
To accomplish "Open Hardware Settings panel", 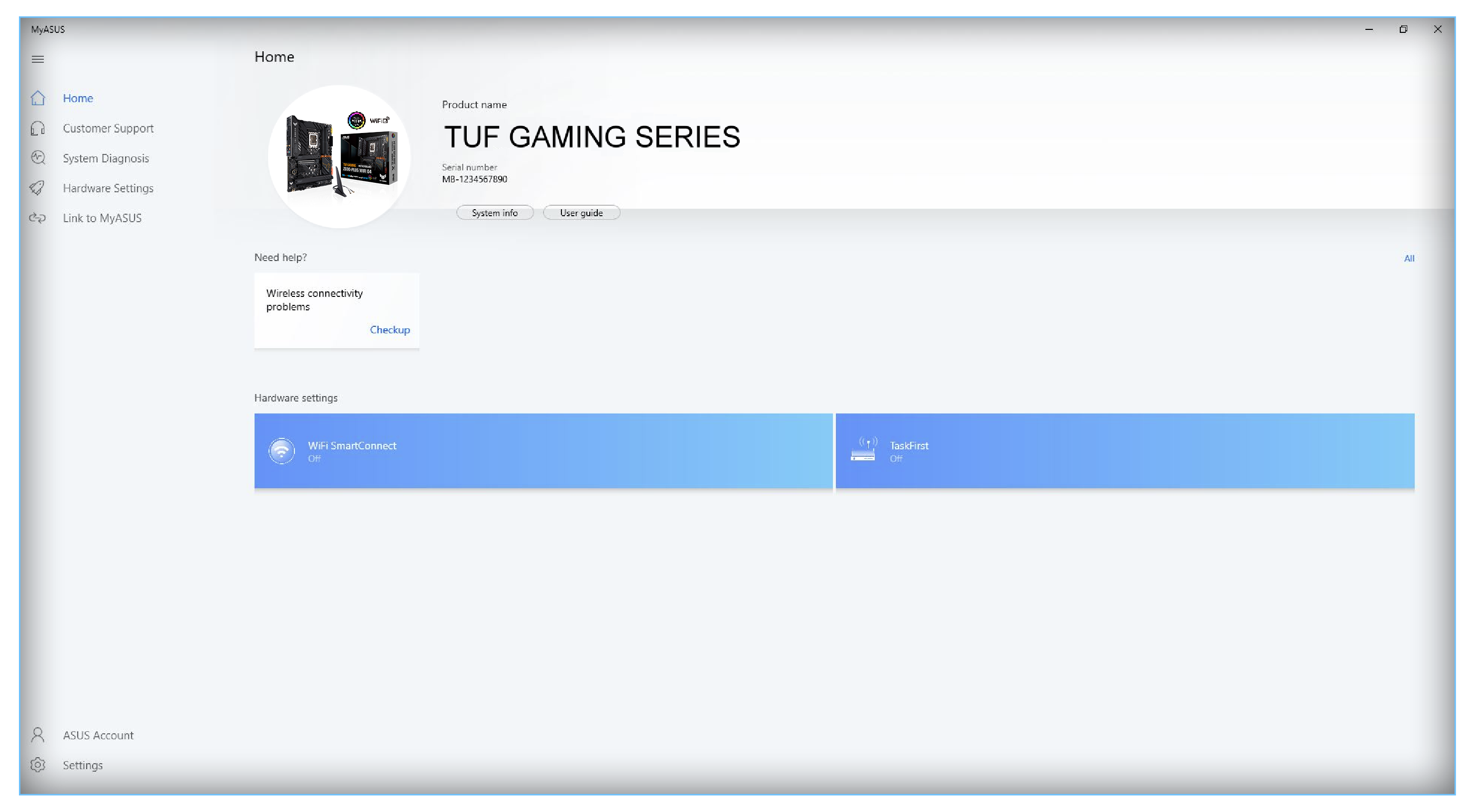I will click(108, 187).
